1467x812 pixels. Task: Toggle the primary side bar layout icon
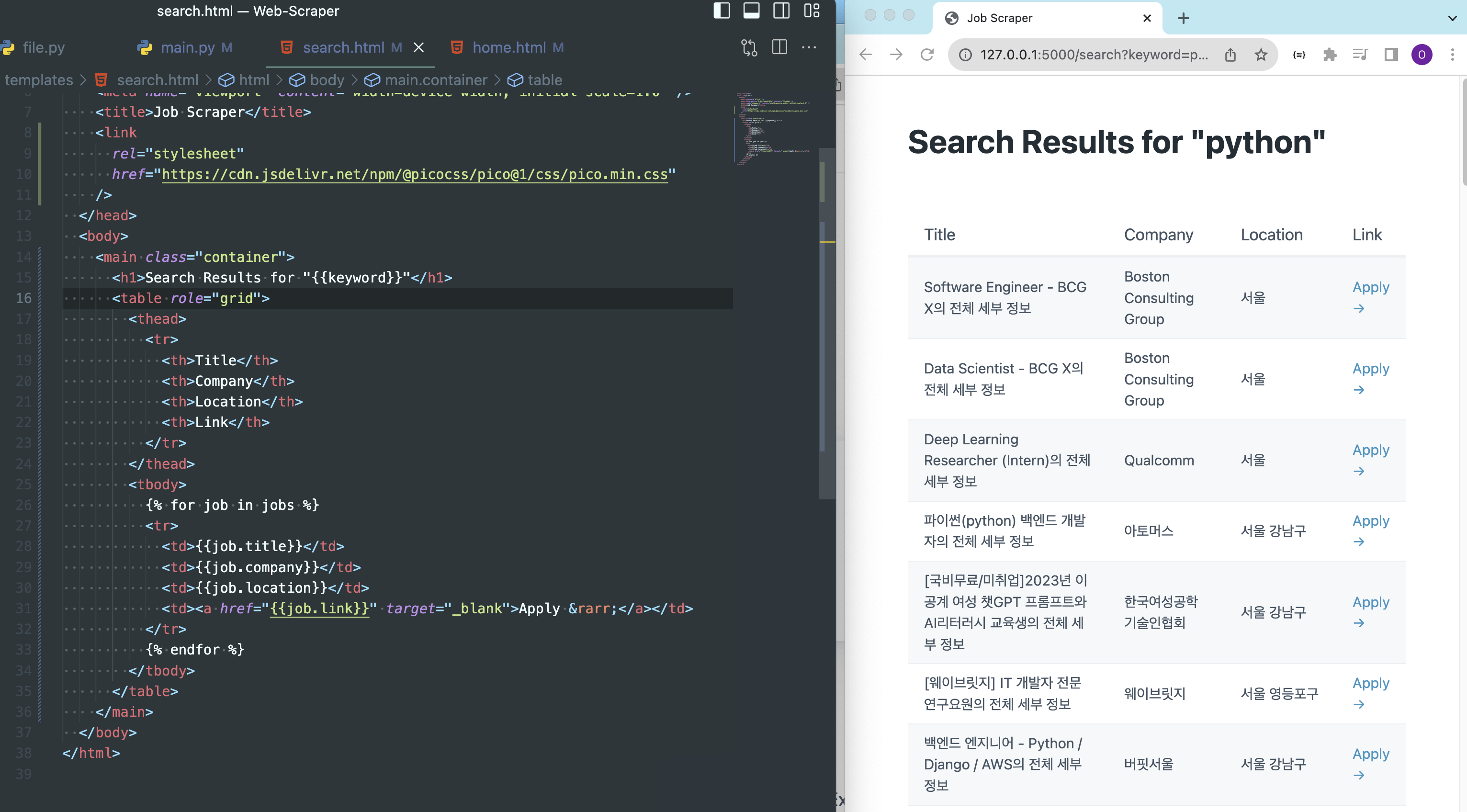coord(722,11)
